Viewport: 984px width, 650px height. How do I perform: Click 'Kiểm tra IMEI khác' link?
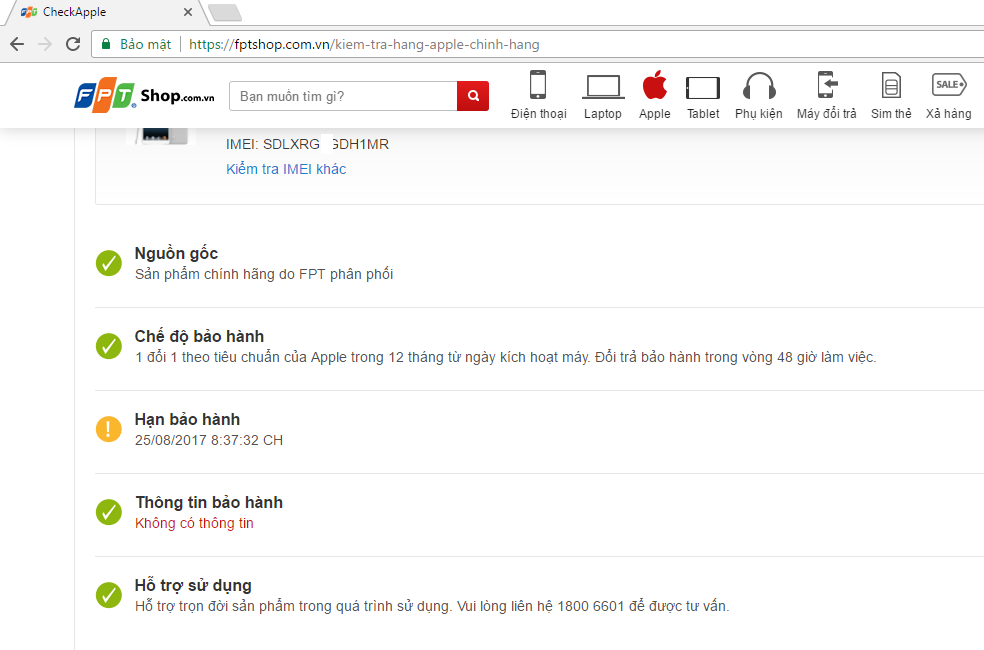click(x=286, y=169)
